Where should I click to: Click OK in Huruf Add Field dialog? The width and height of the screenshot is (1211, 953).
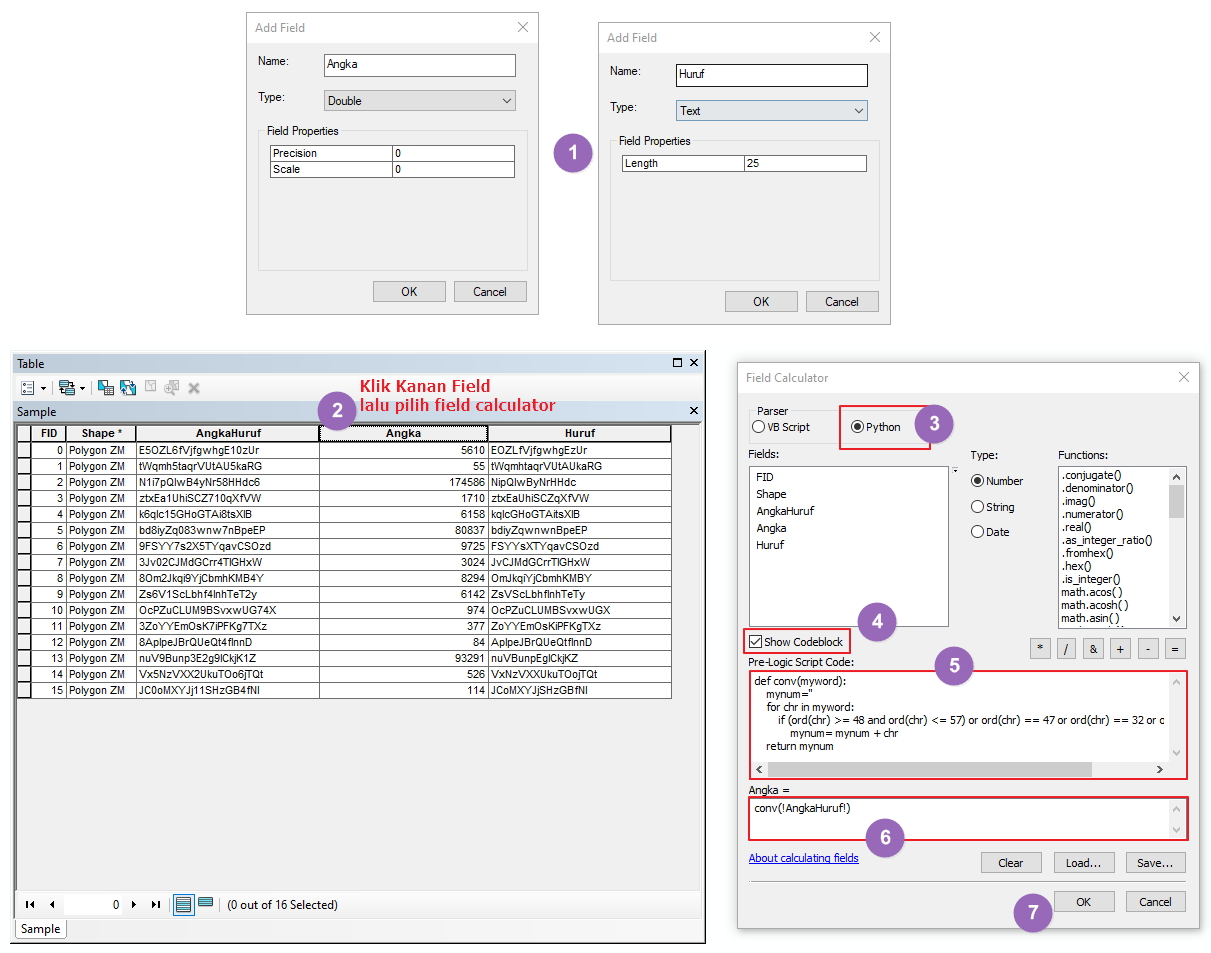[x=761, y=301]
